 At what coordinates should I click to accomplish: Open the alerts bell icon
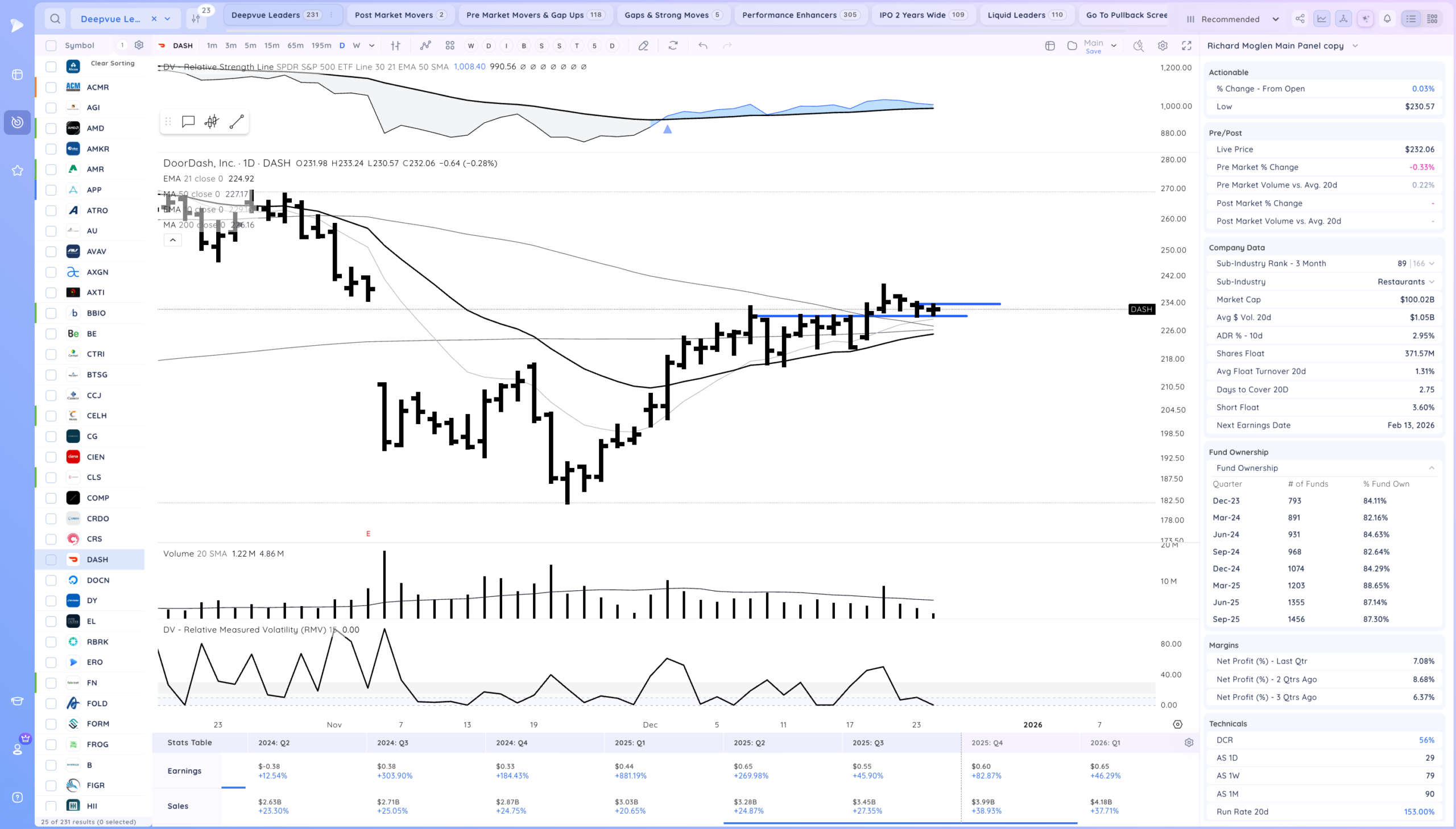[x=1387, y=19]
